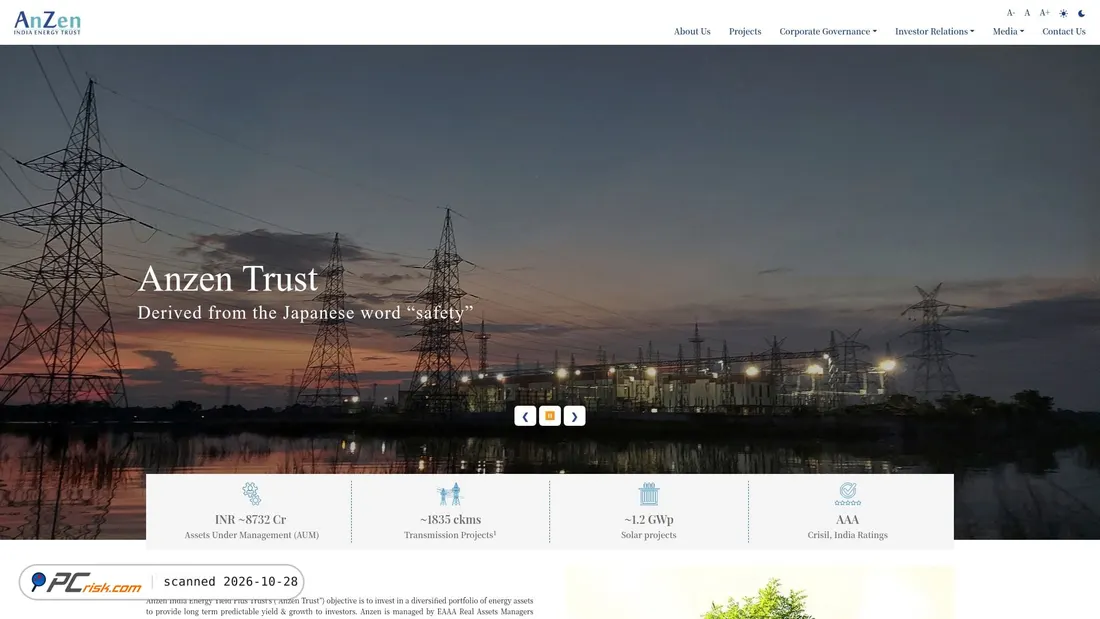
Task: Expand the Media dropdown menu
Action: tap(1008, 32)
